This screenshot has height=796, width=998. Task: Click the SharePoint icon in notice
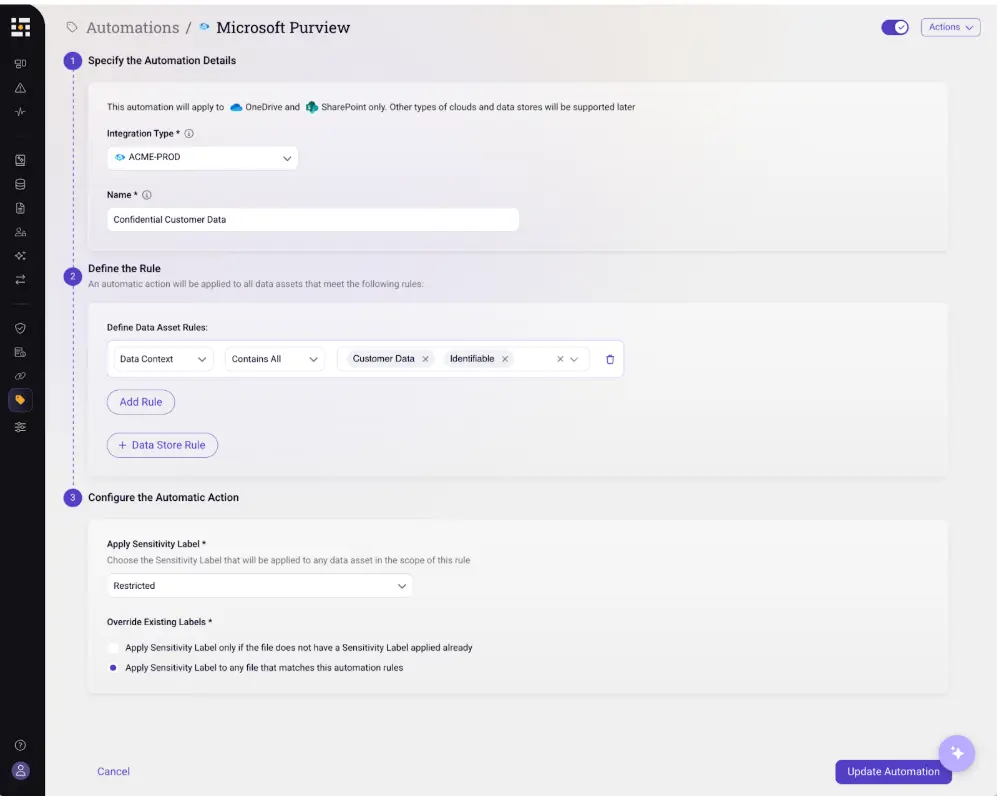click(312, 107)
